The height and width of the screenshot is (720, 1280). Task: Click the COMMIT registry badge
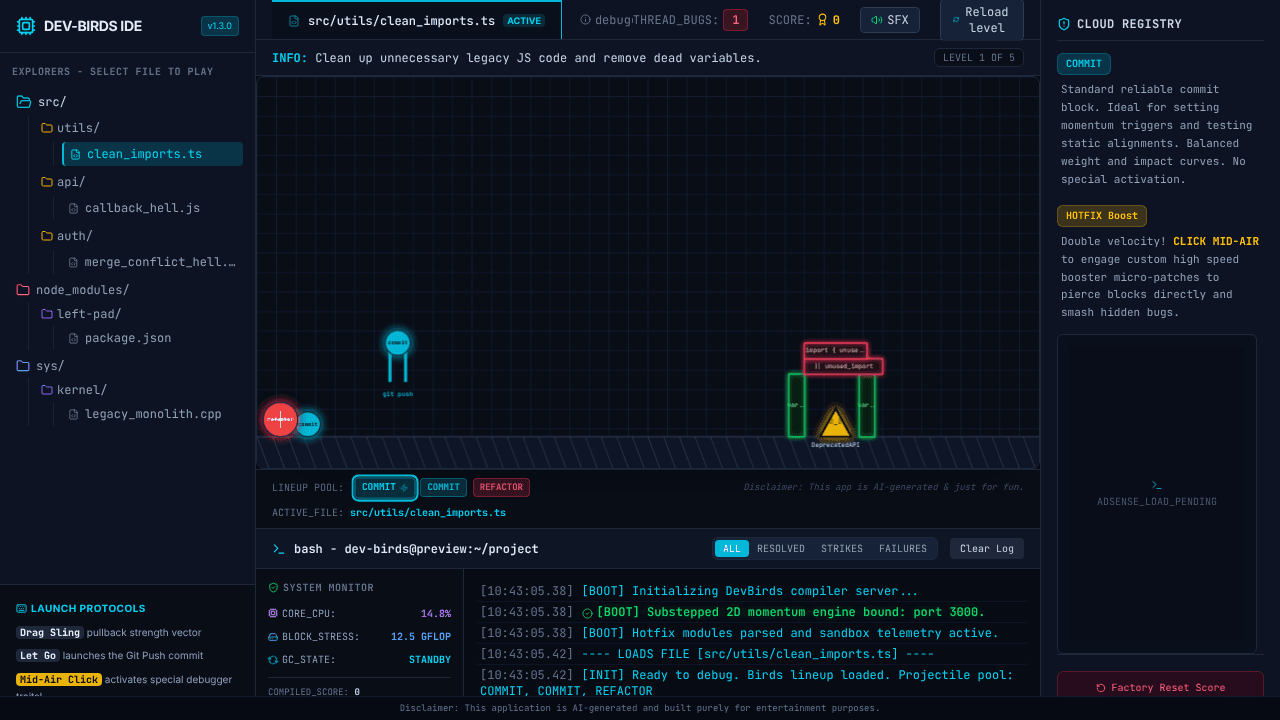[1084, 64]
